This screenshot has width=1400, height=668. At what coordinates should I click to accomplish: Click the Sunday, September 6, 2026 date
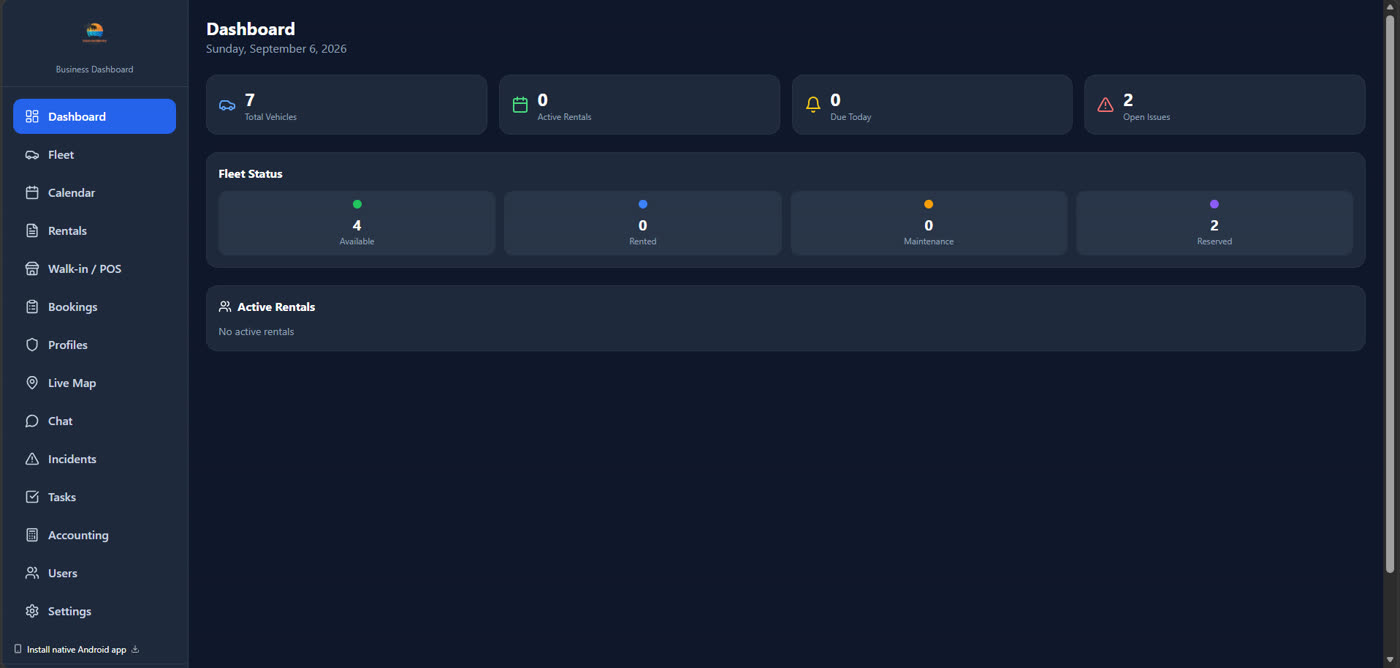277,49
